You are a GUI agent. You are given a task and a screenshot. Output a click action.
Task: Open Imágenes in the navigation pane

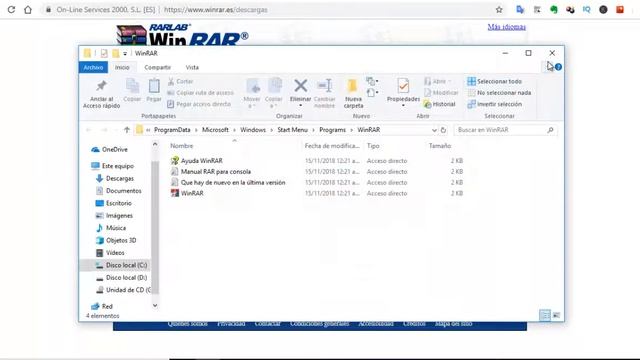click(x=114, y=216)
